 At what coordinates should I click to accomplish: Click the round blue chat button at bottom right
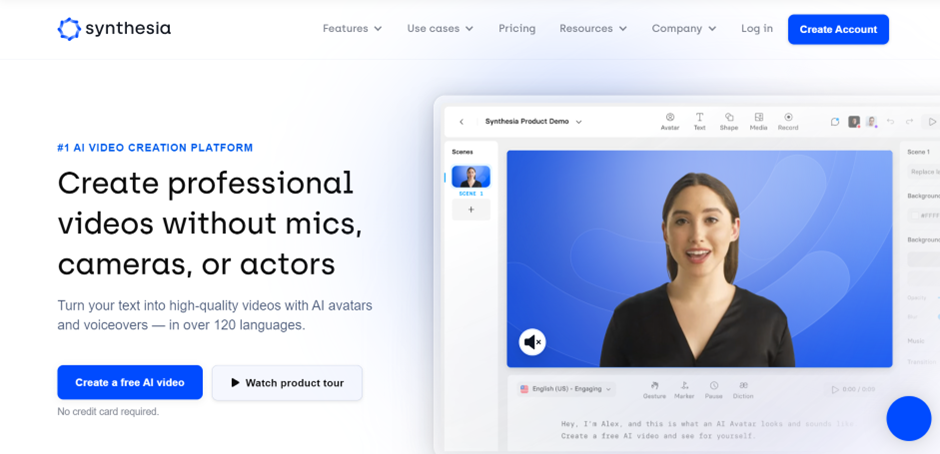[909, 419]
